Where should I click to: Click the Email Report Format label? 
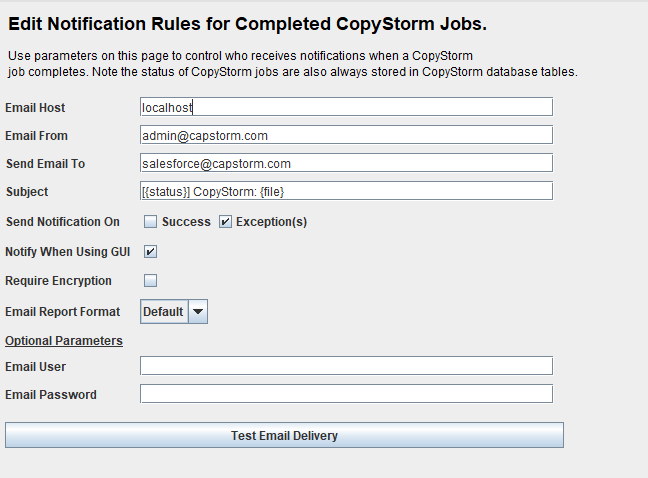pos(63,312)
